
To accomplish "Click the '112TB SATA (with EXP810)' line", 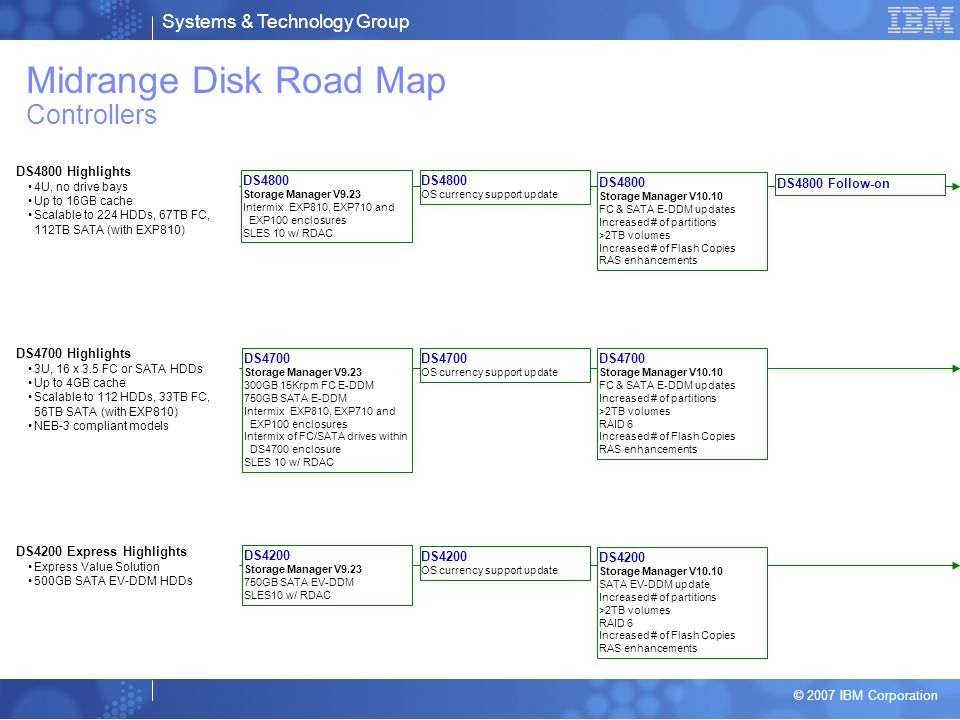I will tap(110, 230).
